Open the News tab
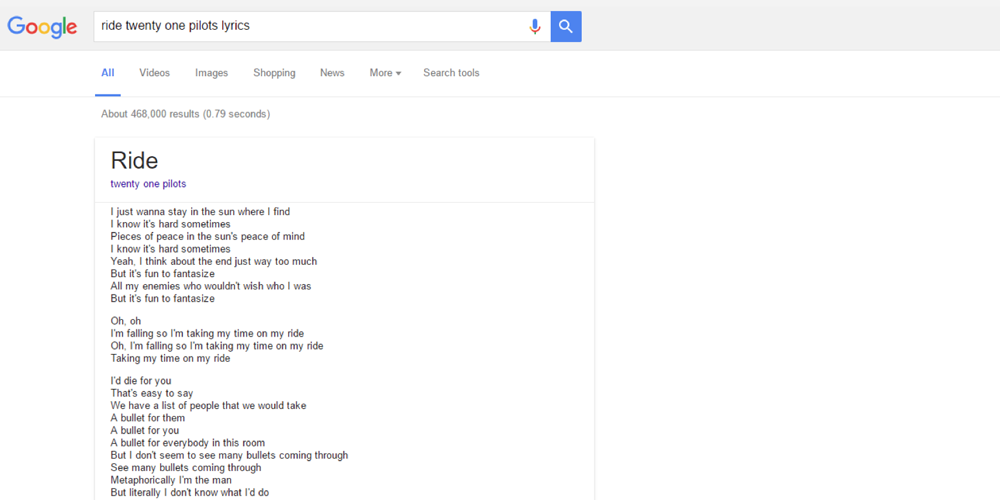 click(332, 73)
